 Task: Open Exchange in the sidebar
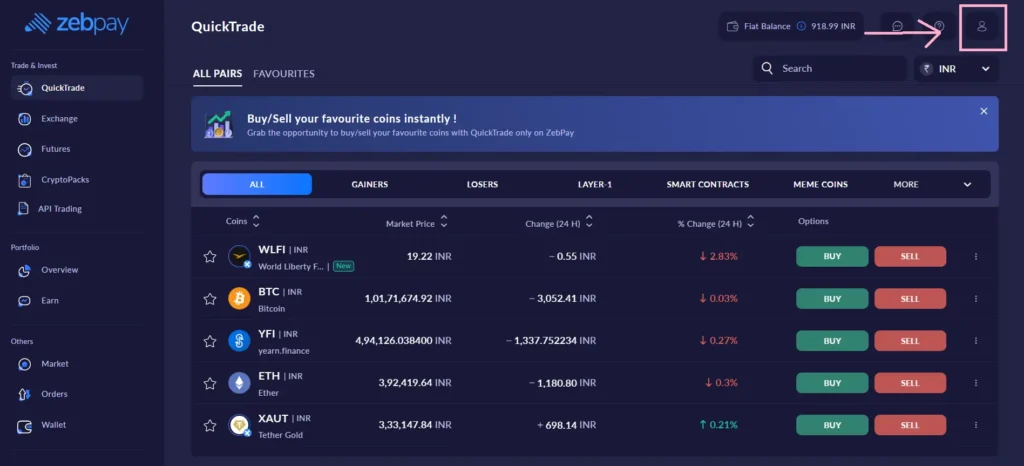59,119
